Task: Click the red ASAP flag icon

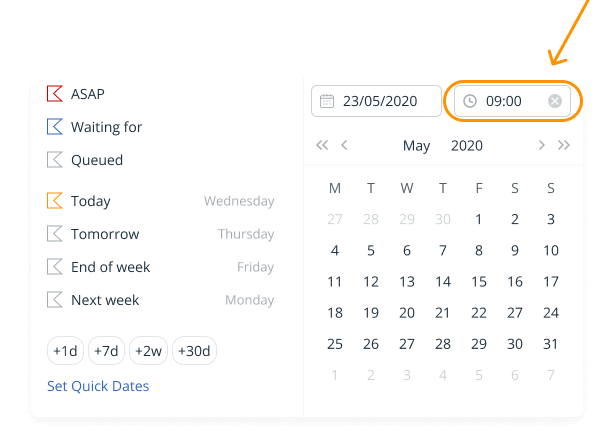Action: coord(54,94)
